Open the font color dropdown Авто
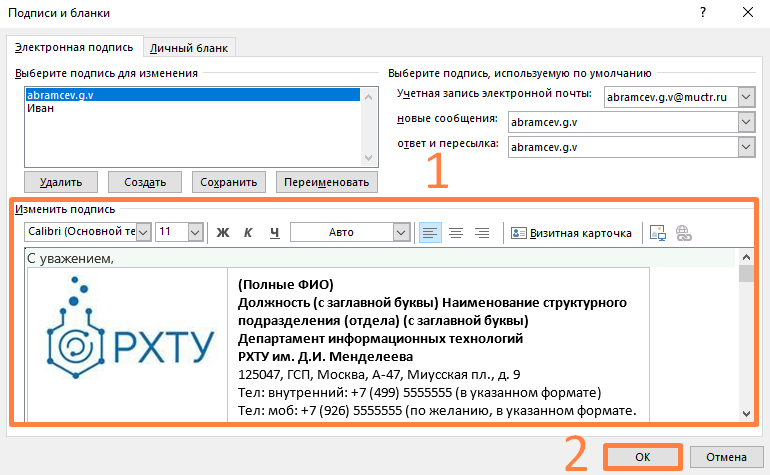The width and height of the screenshot is (770, 475). [401, 232]
